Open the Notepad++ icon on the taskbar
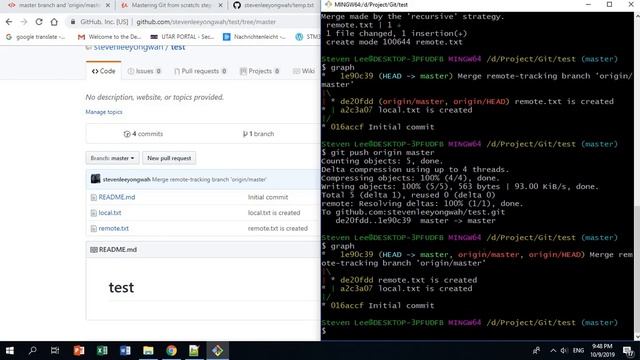Image resolution: width=640 pixels, height=360 pixels. click(194, 350)
